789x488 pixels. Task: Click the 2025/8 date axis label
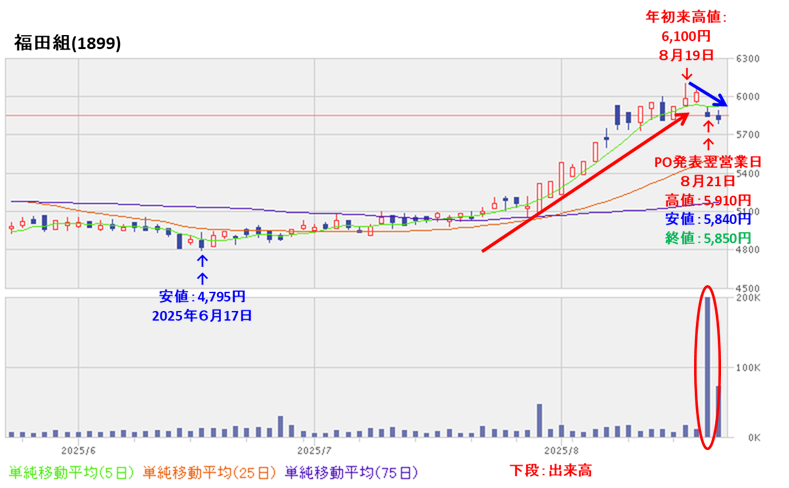(x=562, y=449)
